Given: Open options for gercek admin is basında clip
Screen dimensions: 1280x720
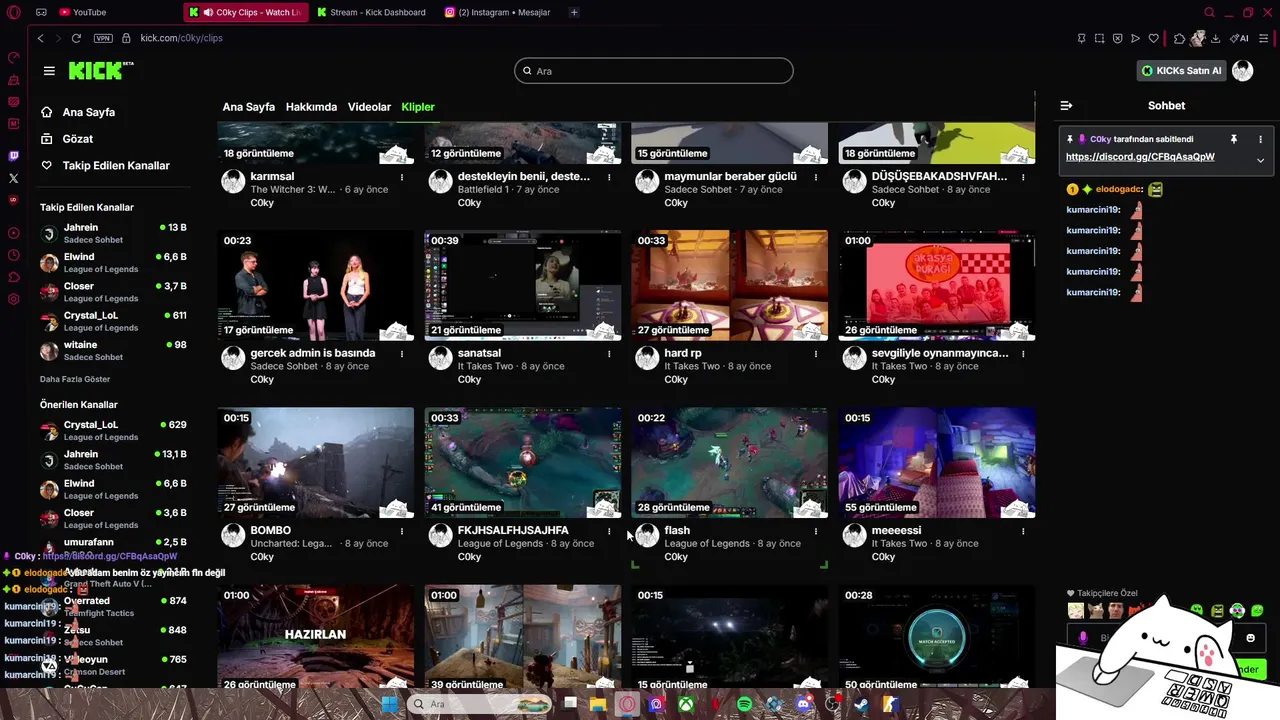Looking at the screenshot, I should tap(402, 354).
